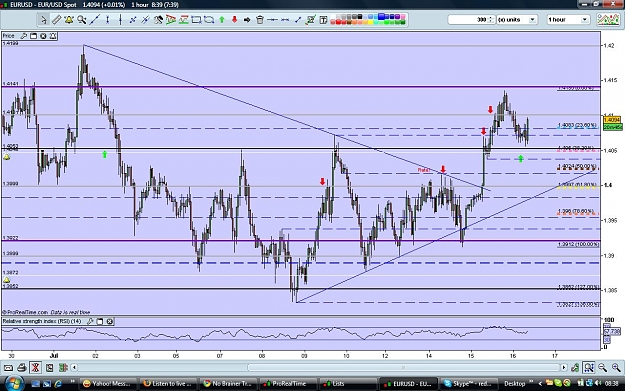This screenshot has height=391, width=625.
Task: Activate the magnifier zoom tool in the top toolbar
Action: [x=82, y=20]
